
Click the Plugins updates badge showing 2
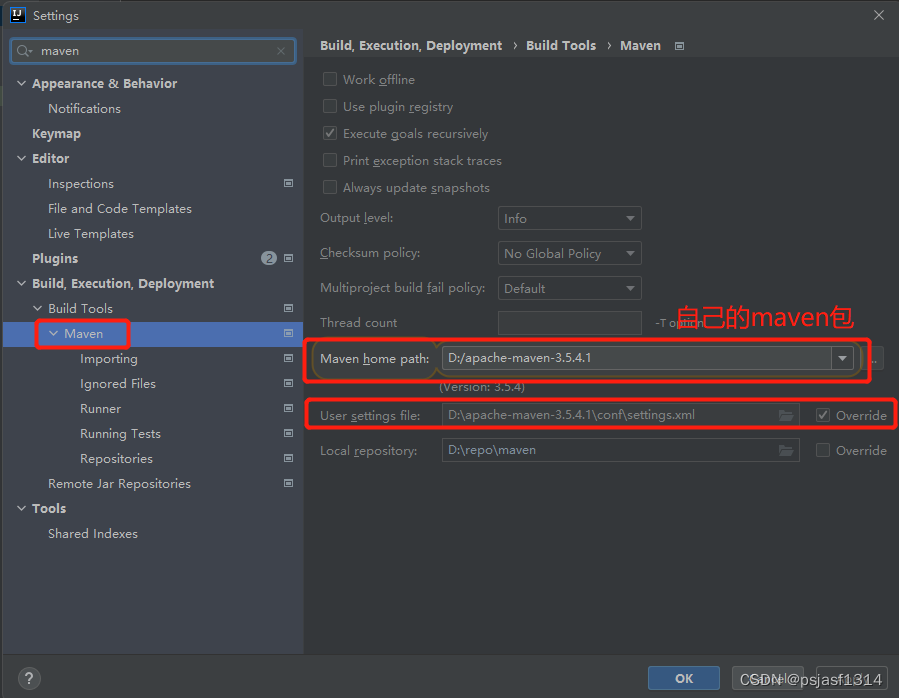point(268,258)
